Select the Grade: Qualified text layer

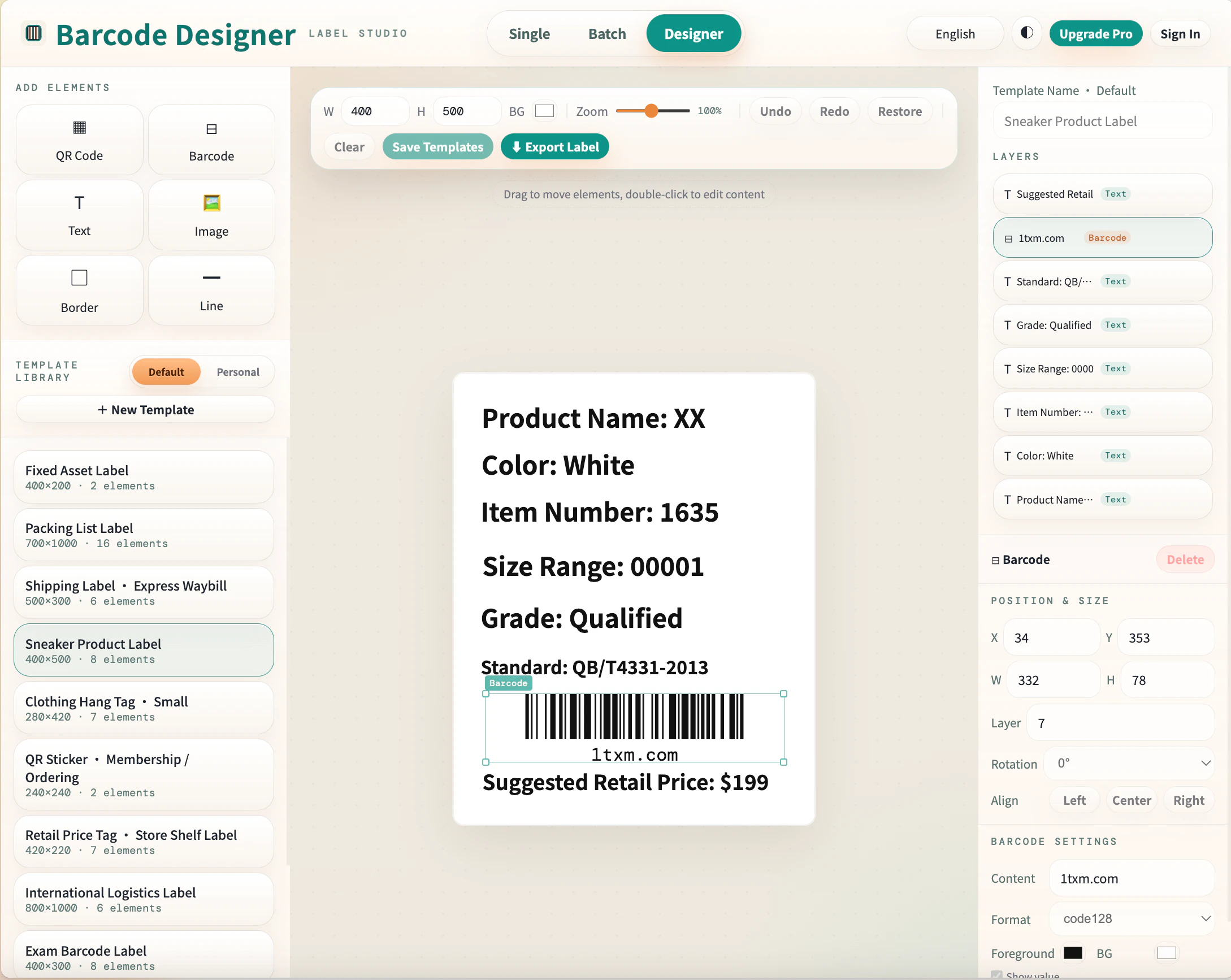[1102, 324]
